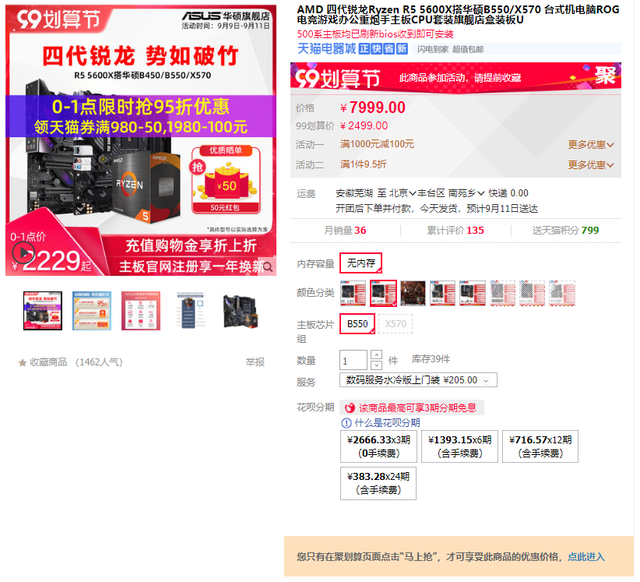Image resolution: width=640 pixels, height=582 pixels.
Task: Expand 更多优惠 for 活动一 row
Action: (x=591, y=145)
